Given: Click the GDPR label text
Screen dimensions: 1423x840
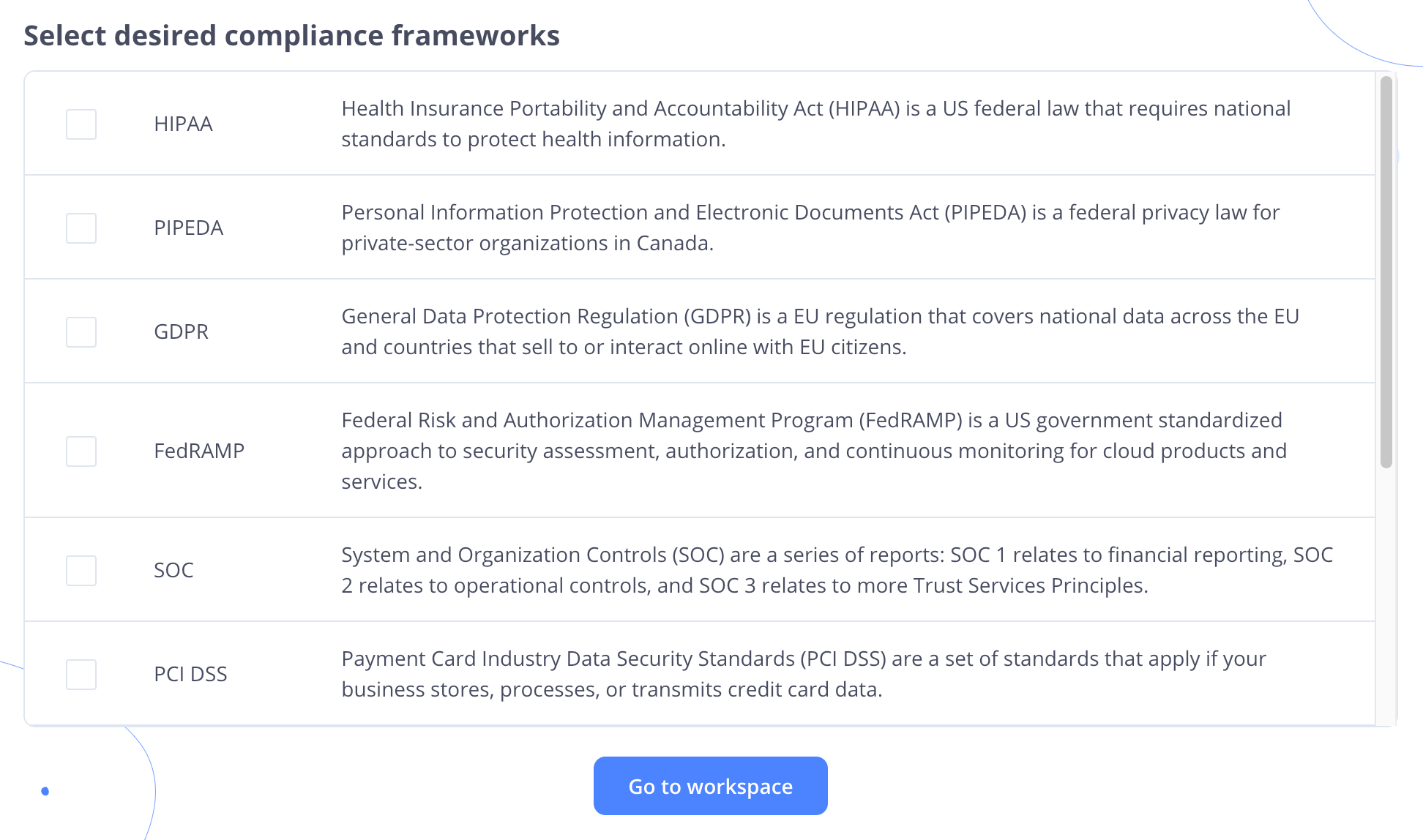Looking at the screenshot, I should click(x=181, y=332).
